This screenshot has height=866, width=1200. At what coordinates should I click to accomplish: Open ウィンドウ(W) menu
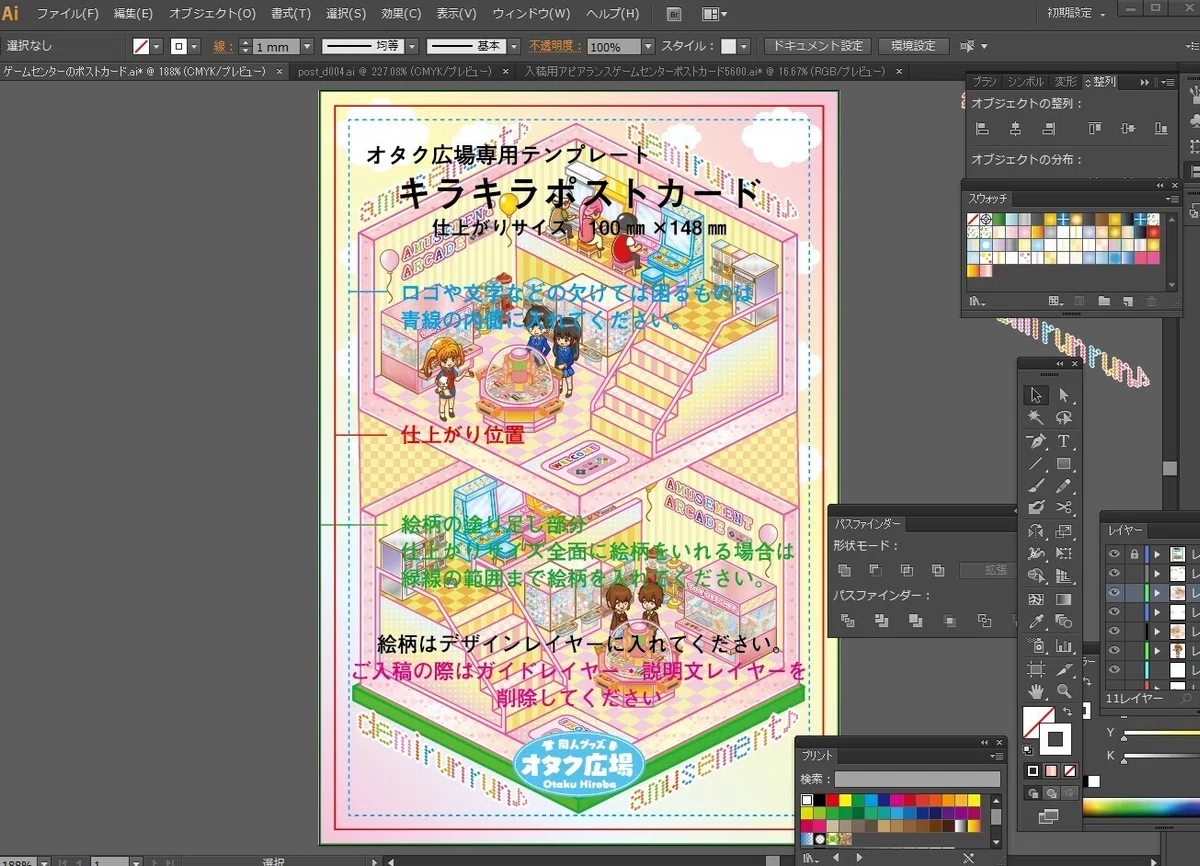[x=531, y=14]
